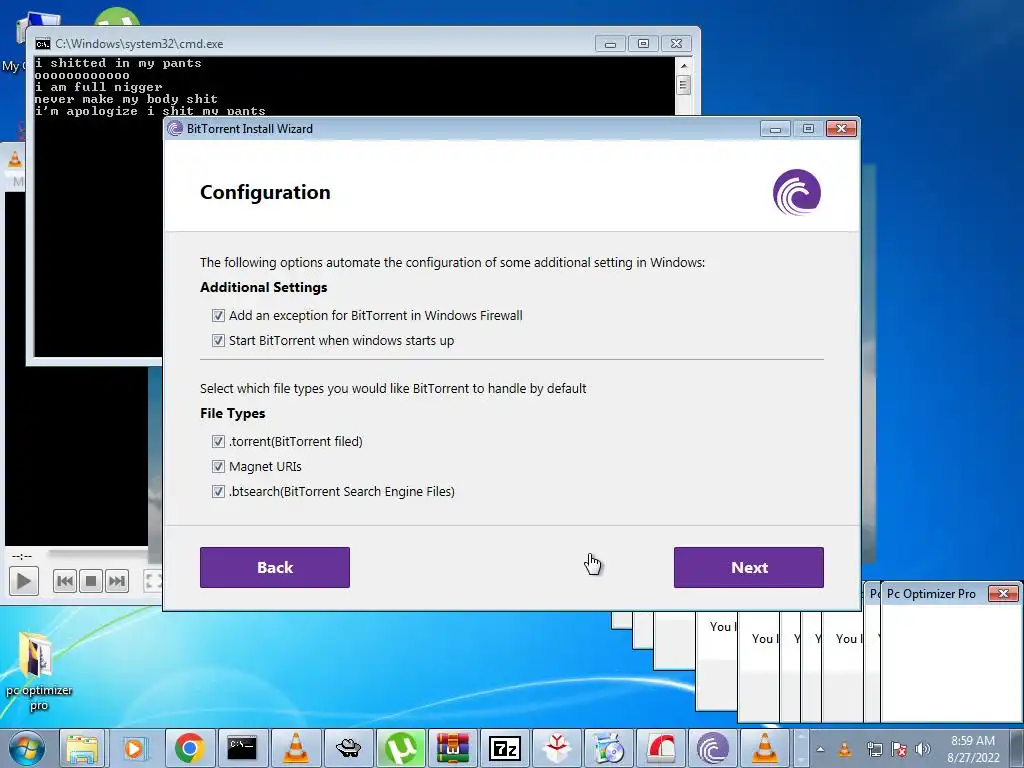Select the VLC taskbar icon beside BitTorrent
1024x768 pixels.
coord(765,748)
